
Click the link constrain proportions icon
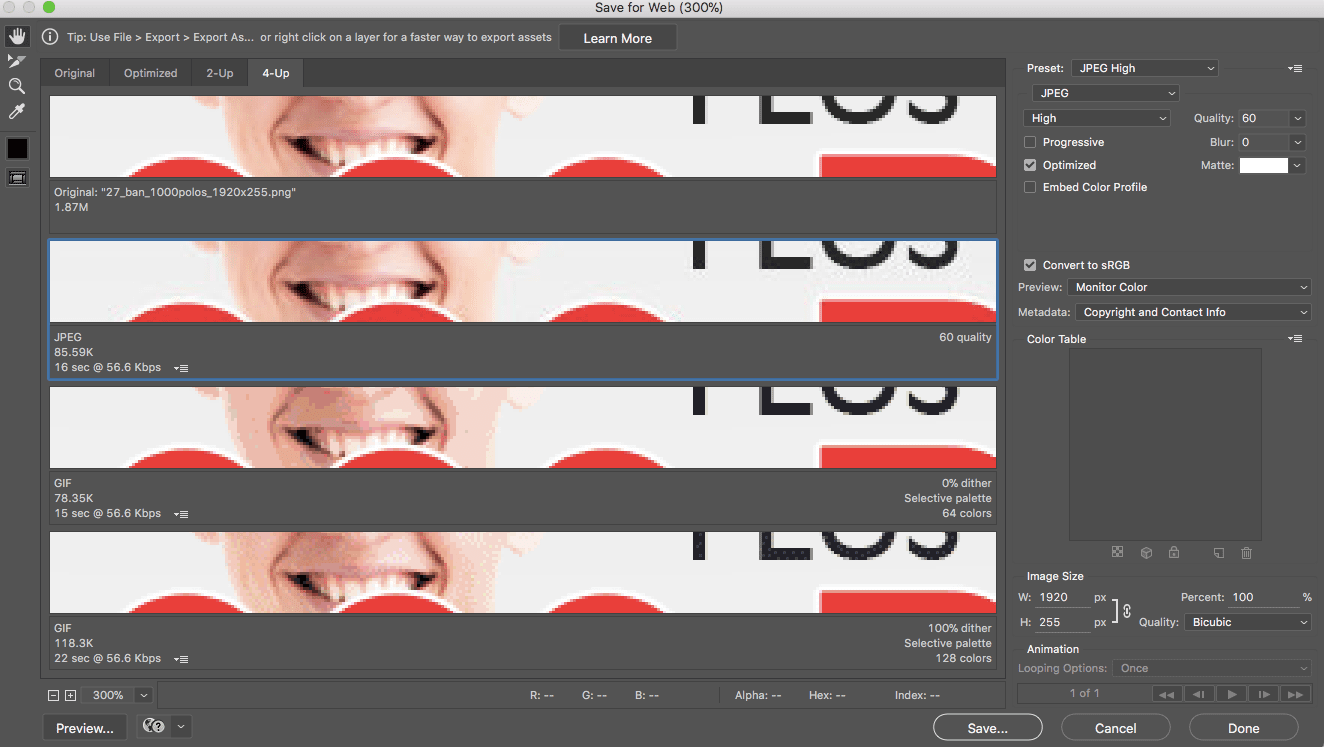(x=1127, y=610)
